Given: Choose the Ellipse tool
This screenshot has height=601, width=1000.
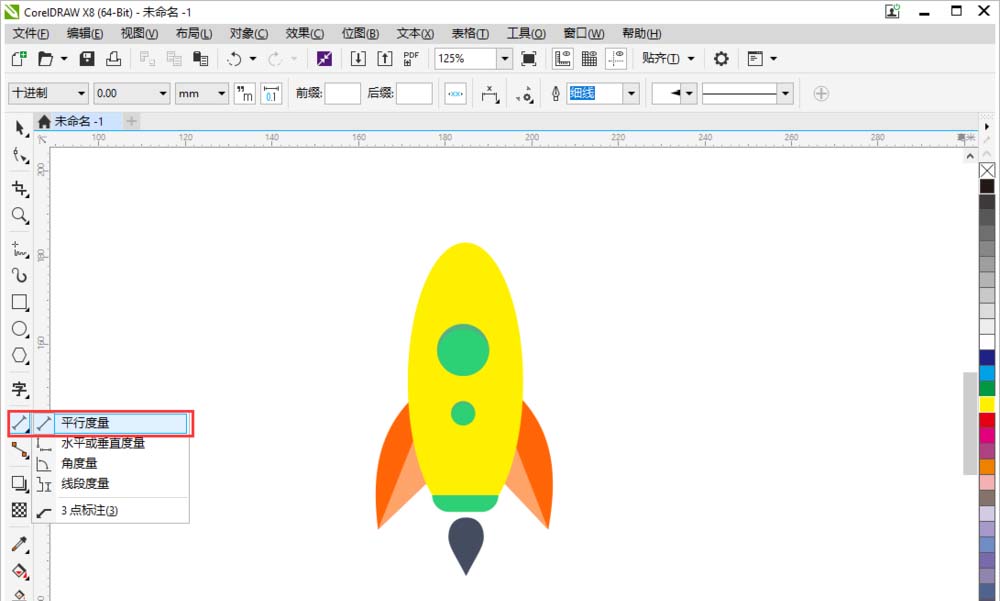Looking at the screenshot, I should pos(19,328).
